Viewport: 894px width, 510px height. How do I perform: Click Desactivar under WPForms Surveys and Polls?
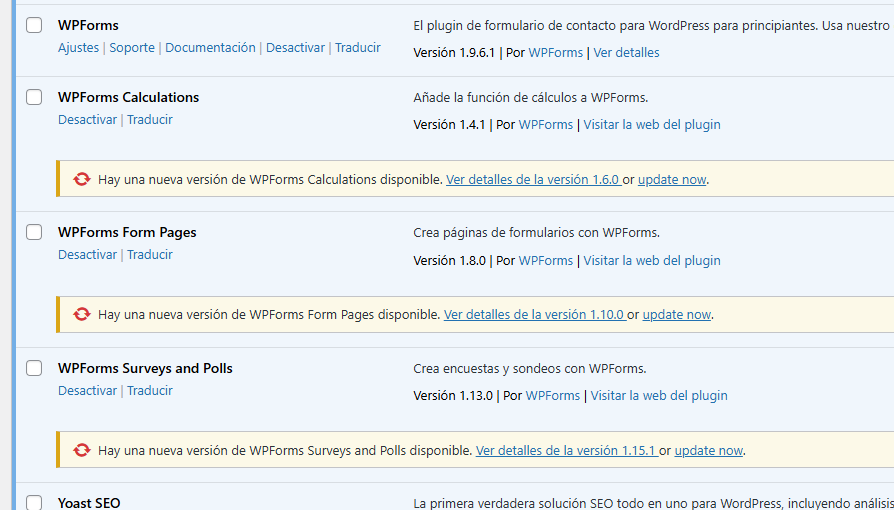87,390
